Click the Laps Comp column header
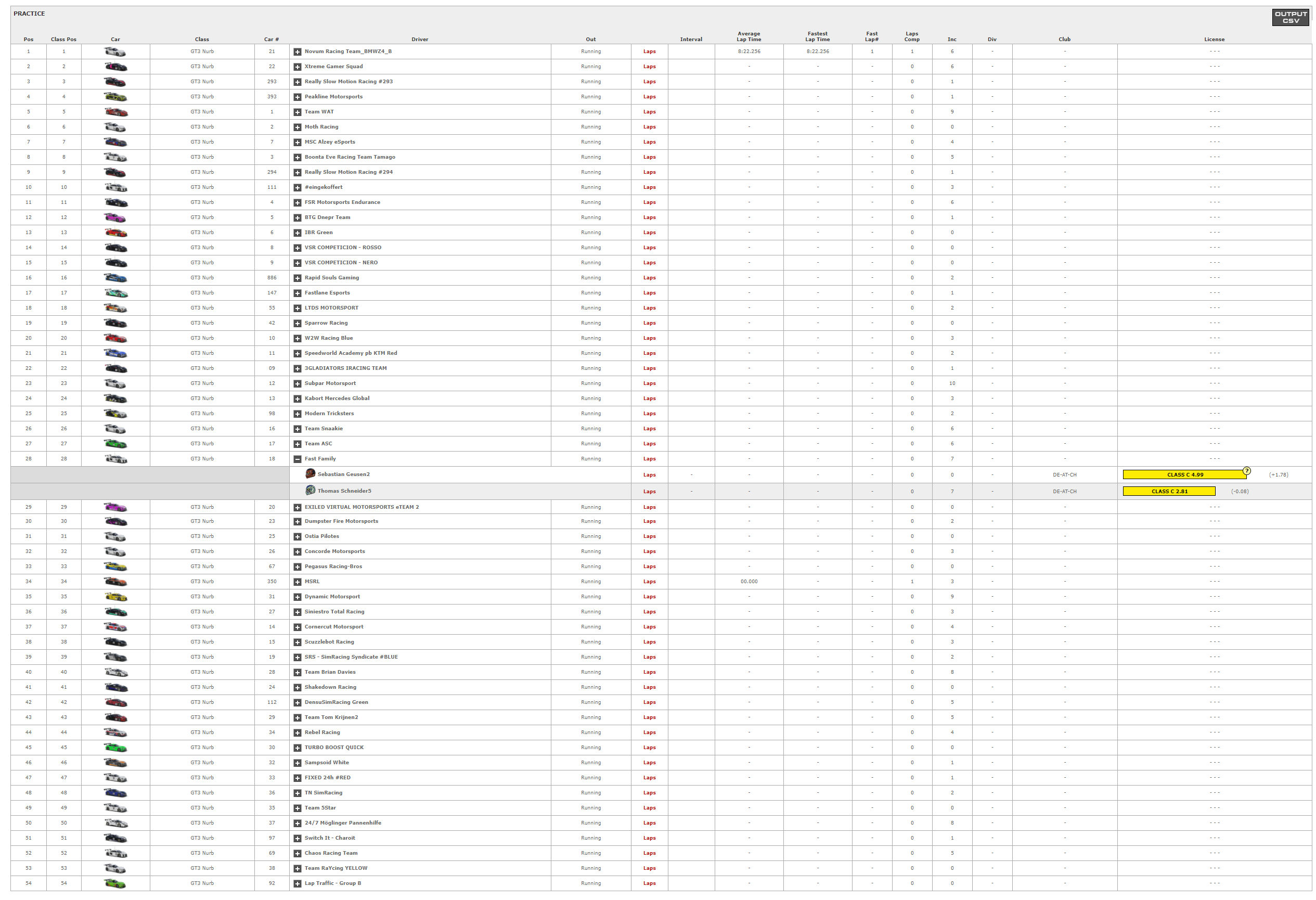 pos(912,36)
